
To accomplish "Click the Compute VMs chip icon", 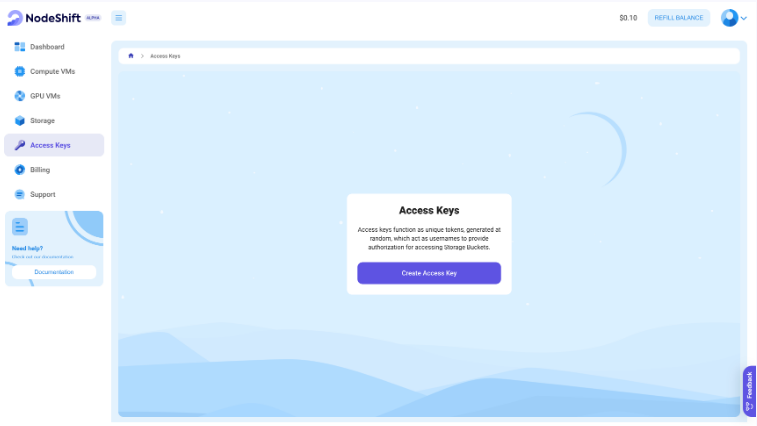I will pyautogui.click(x=20, y=71).
